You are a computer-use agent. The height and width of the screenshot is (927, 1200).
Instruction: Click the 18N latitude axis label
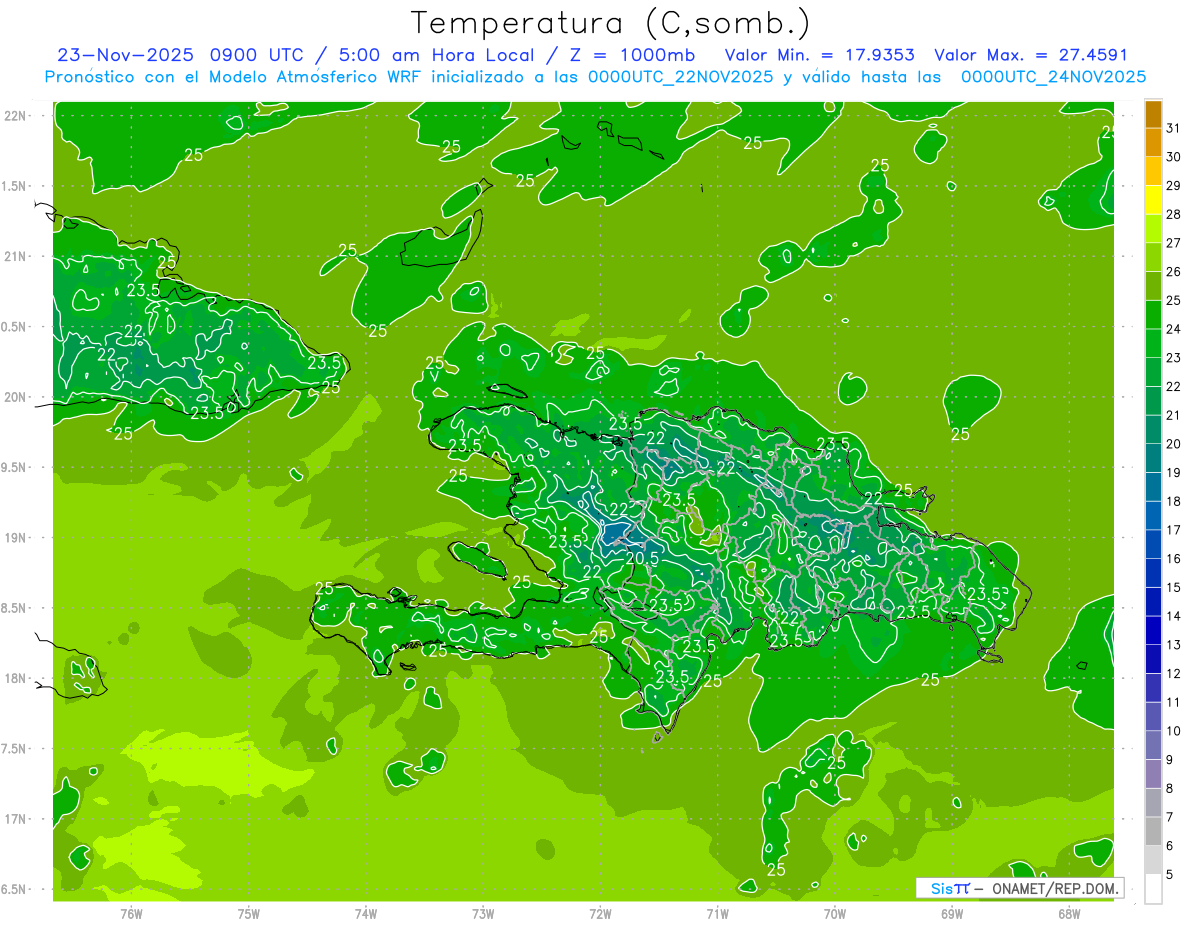tap(14, 679)
